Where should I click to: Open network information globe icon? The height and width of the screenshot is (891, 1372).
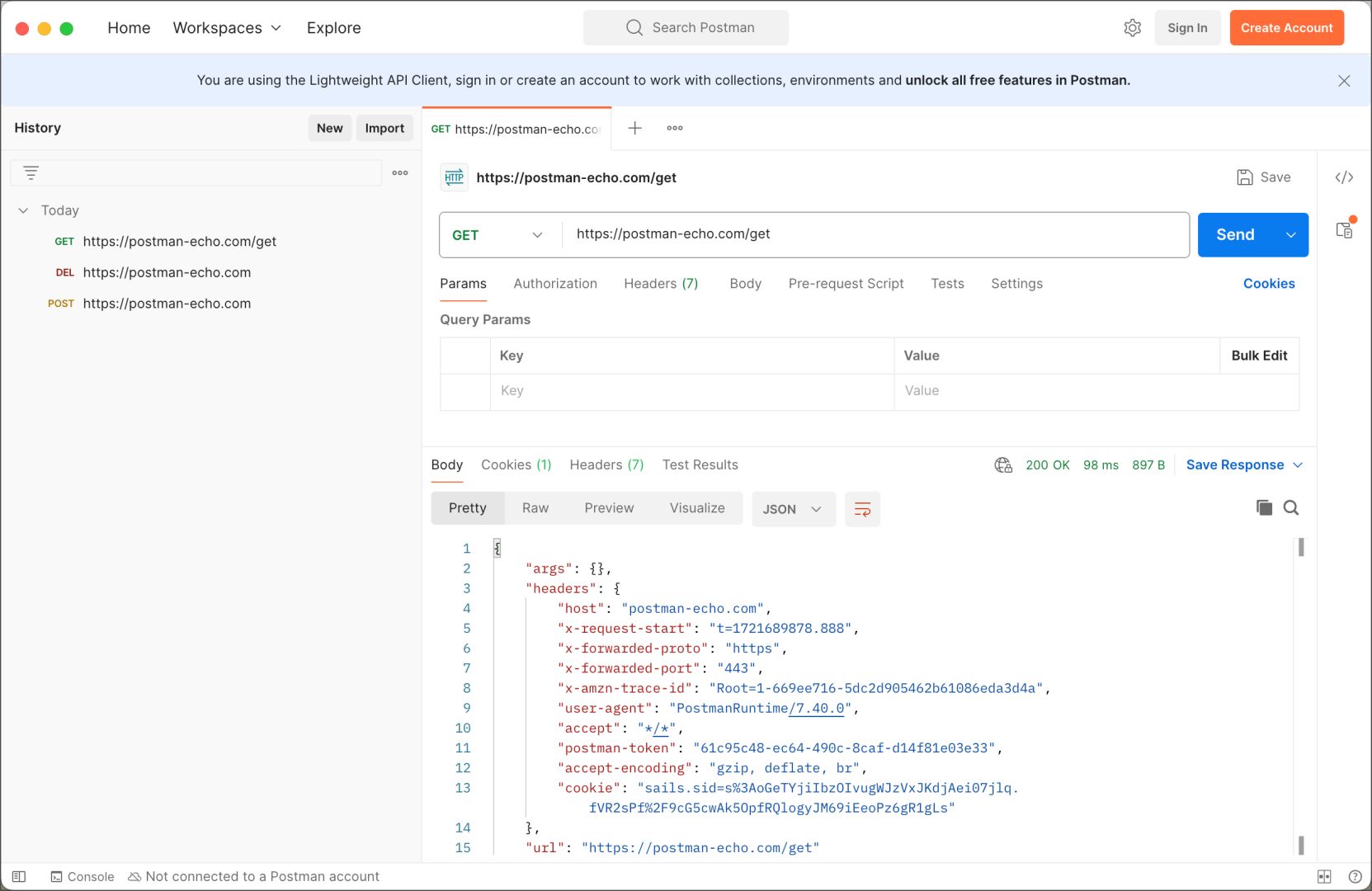pyautogui.click(x=1003, y=465)
